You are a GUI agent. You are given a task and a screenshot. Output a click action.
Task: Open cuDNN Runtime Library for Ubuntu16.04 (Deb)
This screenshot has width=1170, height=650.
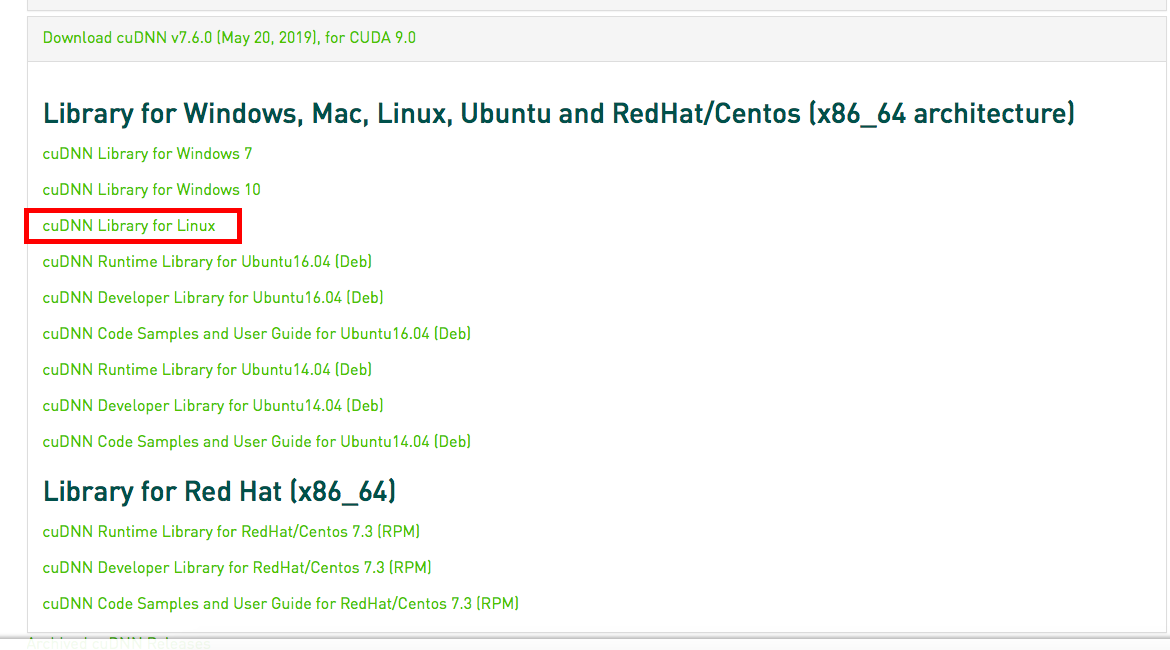click(x=207, y=262)
